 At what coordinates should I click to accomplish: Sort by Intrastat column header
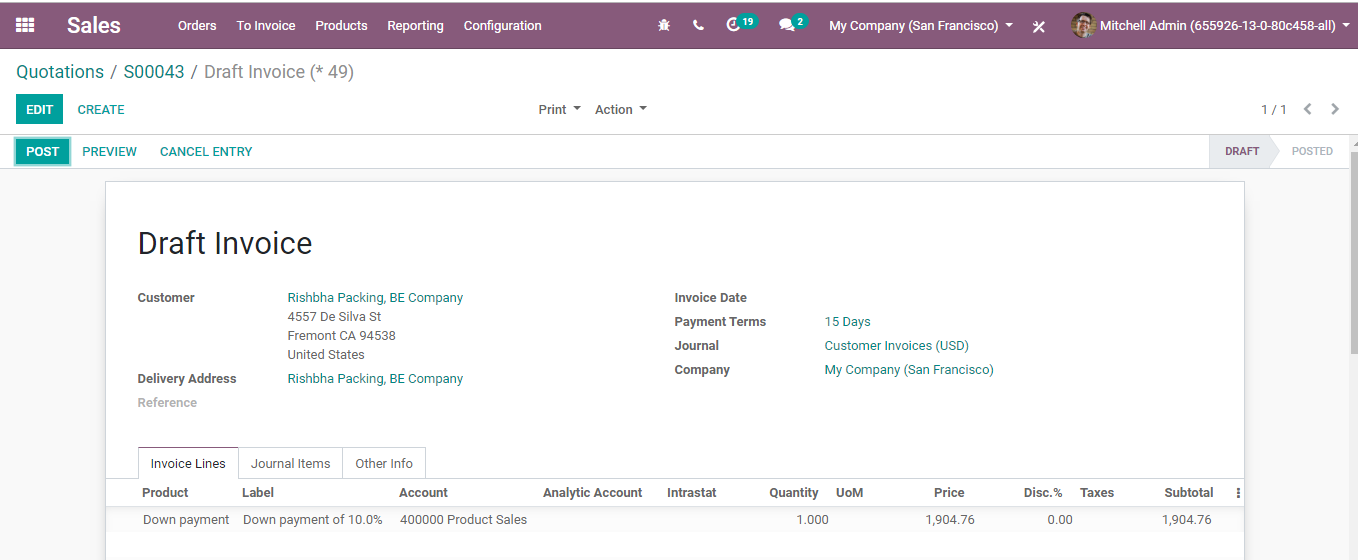click(x=692, y=493)
